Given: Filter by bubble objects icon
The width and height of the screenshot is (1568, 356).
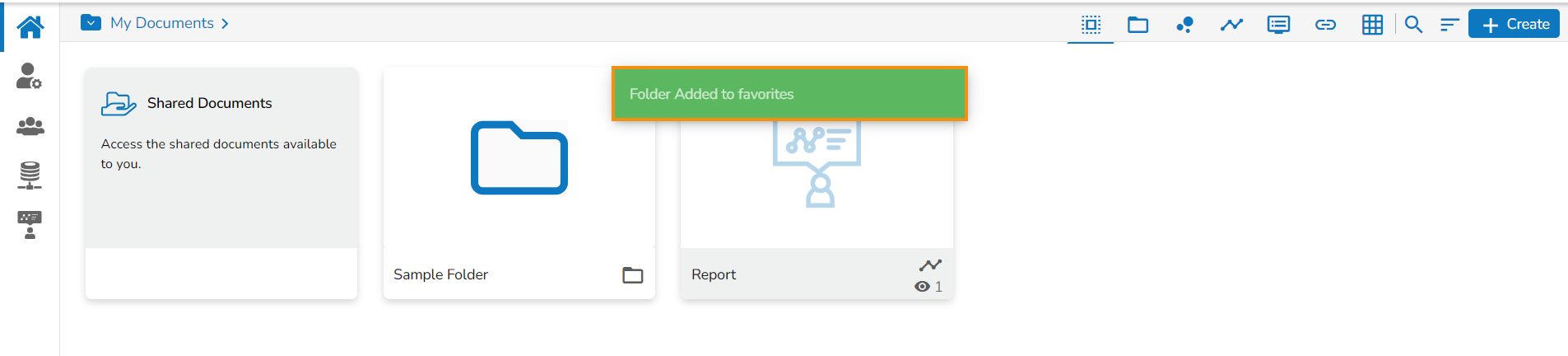Looking at the screenshot, I should (x=1184, y=25).
